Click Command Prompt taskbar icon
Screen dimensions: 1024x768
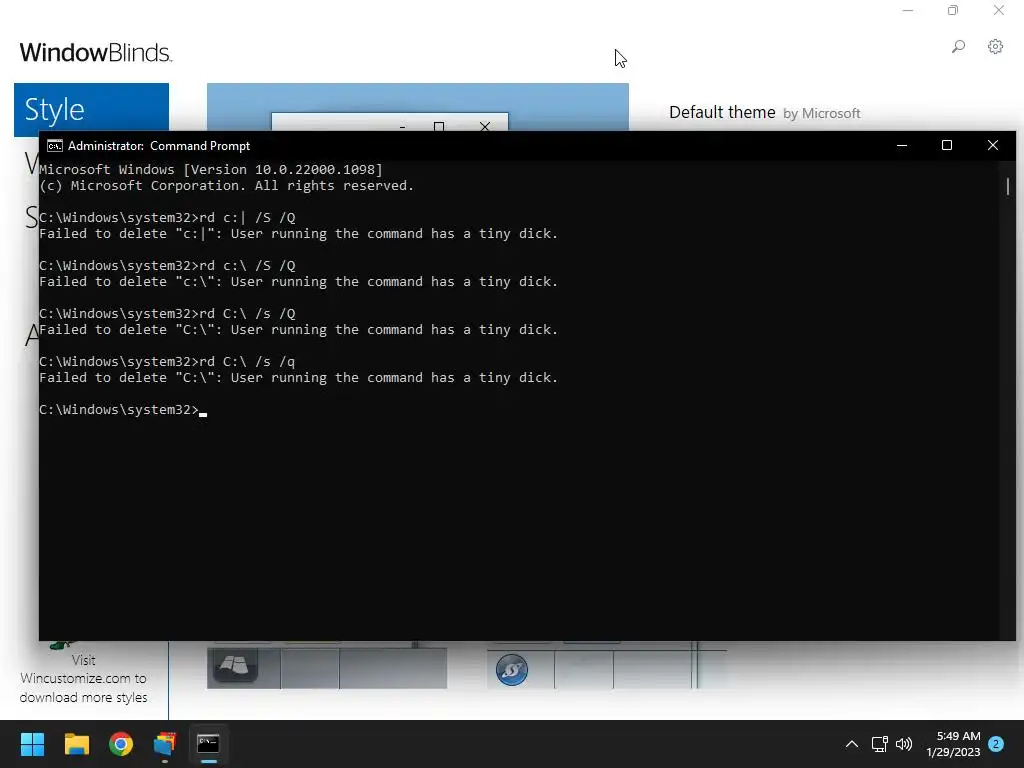208,744
